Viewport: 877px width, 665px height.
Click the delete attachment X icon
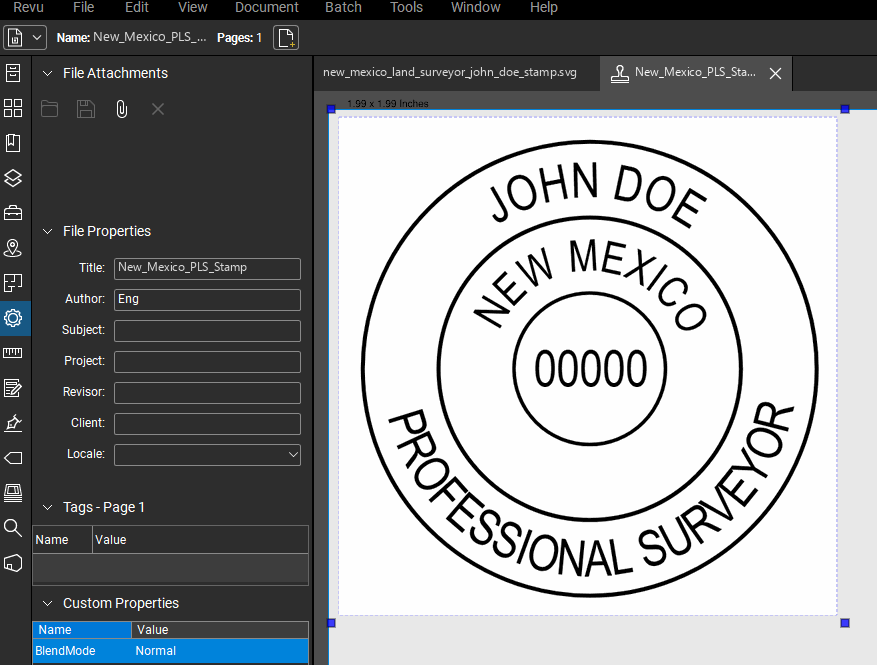pos(158,109)
